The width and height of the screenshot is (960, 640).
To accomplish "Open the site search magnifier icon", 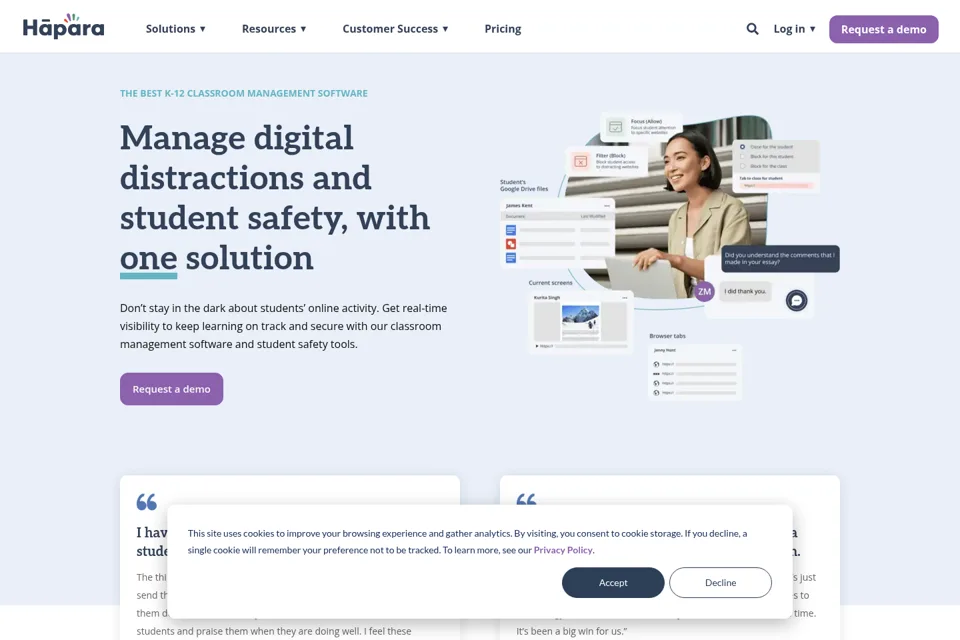I will pyautogui.click(x=752, y=29).
